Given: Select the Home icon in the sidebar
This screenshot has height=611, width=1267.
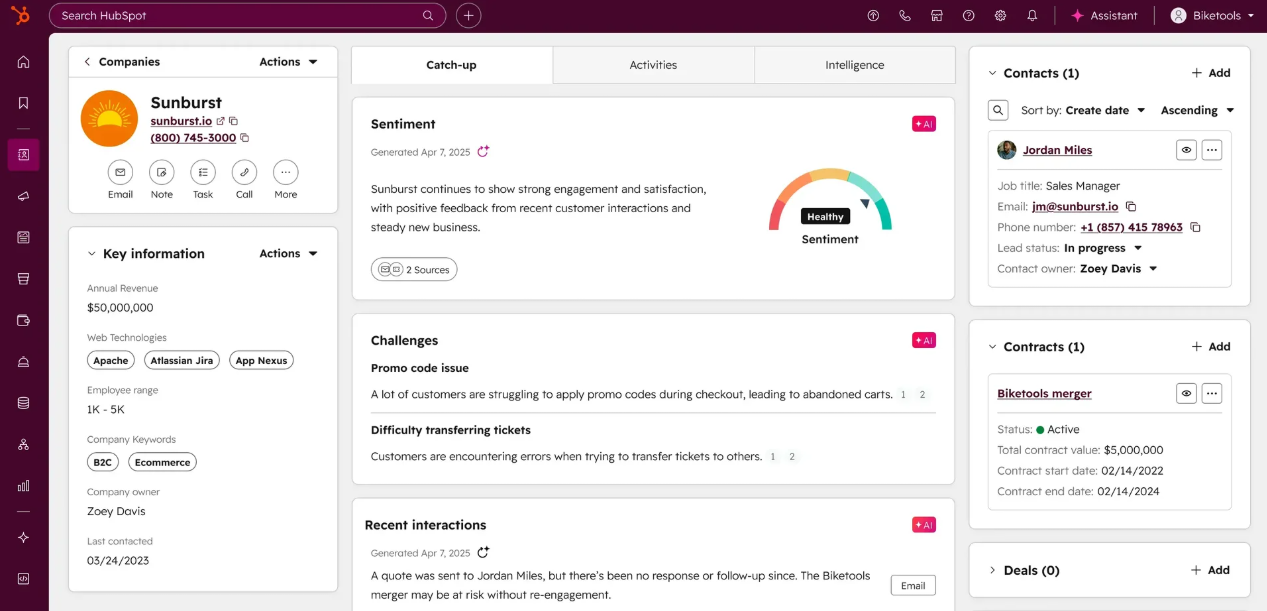Looking at the screenshot, I should (x=23, y=61).
